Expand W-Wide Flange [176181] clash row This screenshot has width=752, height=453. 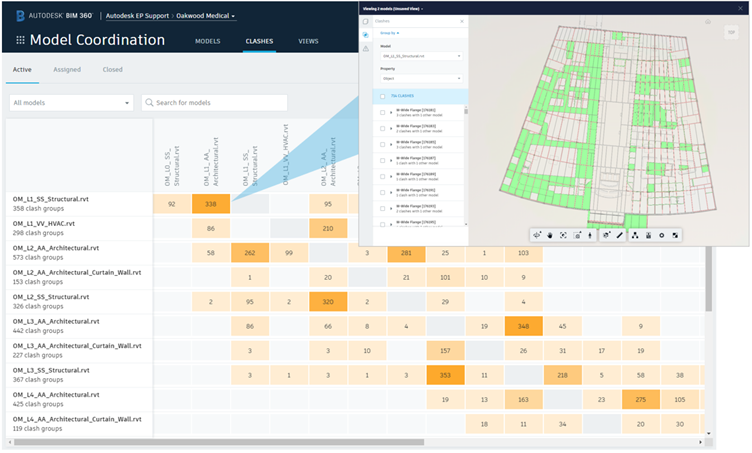pyautogui.click(x=391, y=113)
